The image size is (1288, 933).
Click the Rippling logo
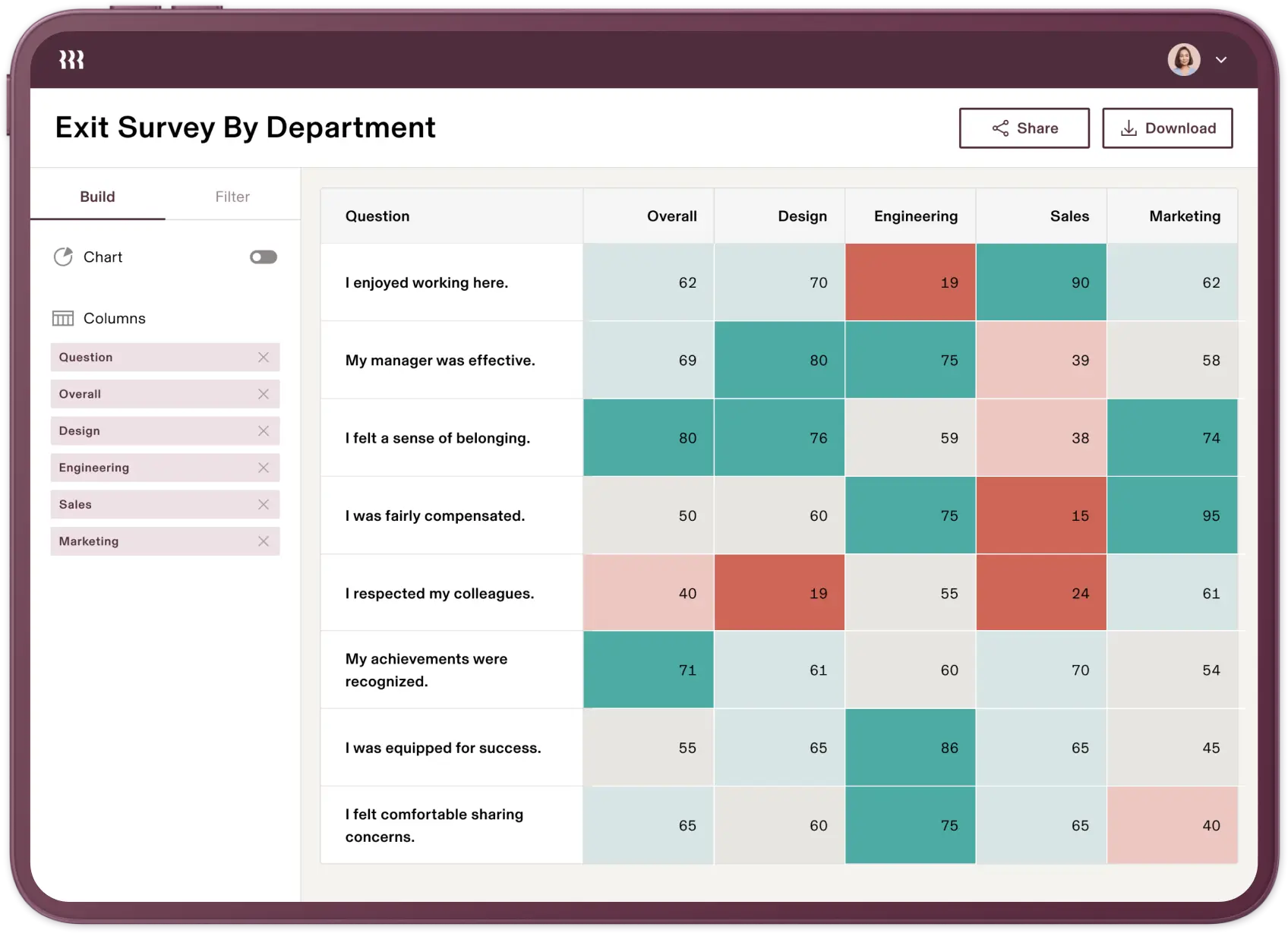click(71, 59)
